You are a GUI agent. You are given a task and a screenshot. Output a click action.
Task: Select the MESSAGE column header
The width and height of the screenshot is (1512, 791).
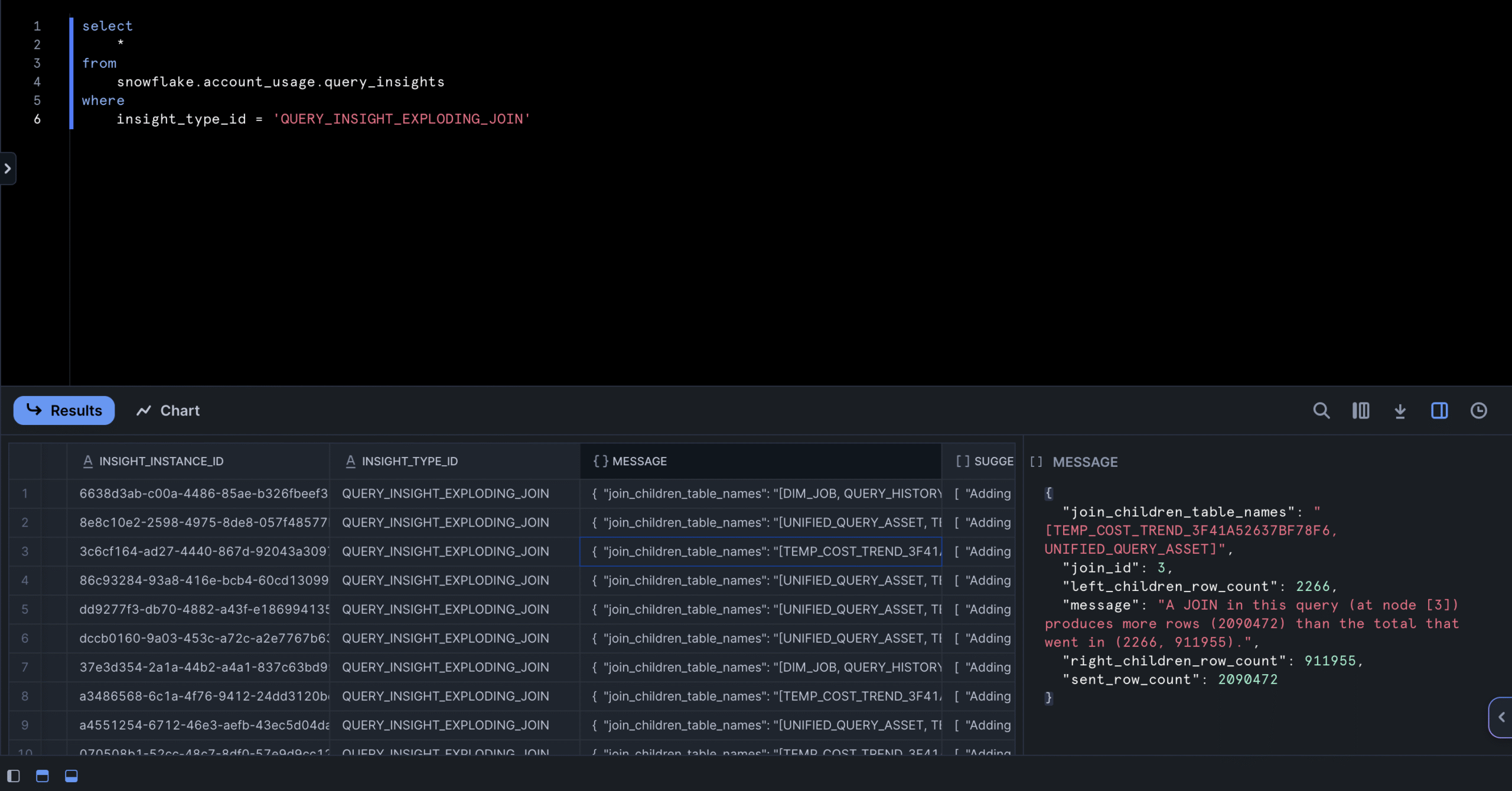tap(639, 461)
